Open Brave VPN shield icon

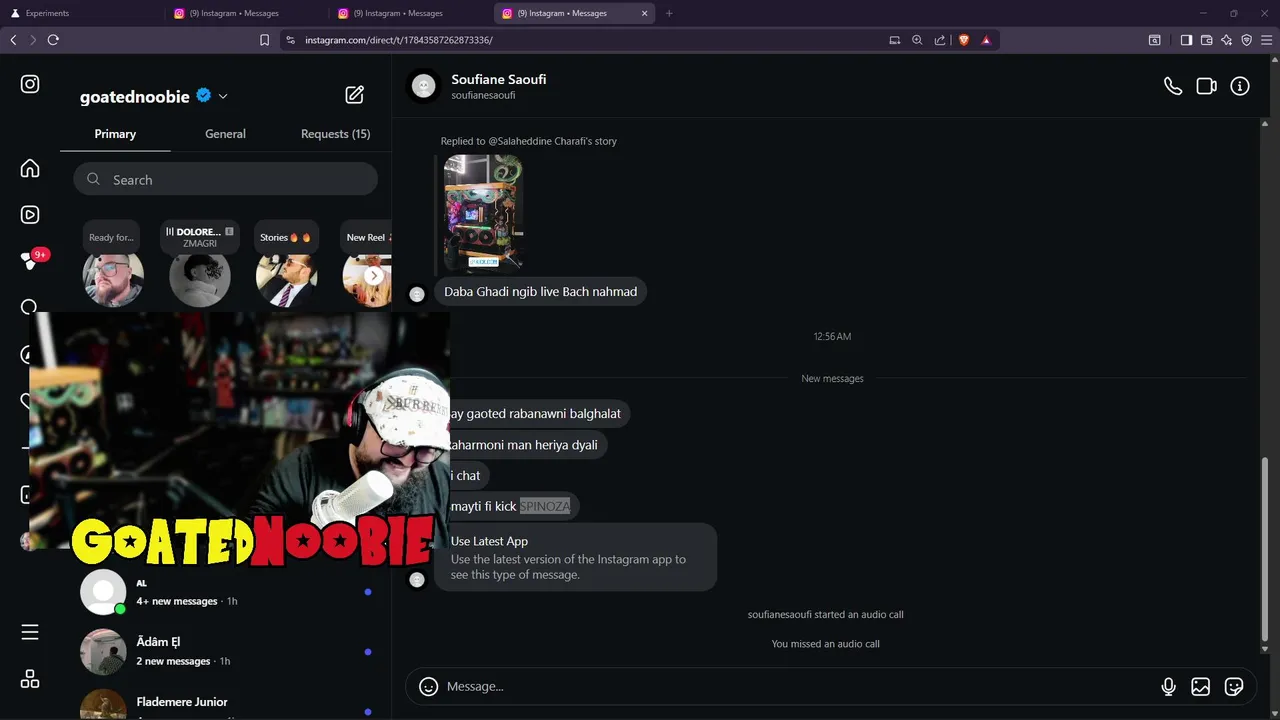[x=1246, y=40]
